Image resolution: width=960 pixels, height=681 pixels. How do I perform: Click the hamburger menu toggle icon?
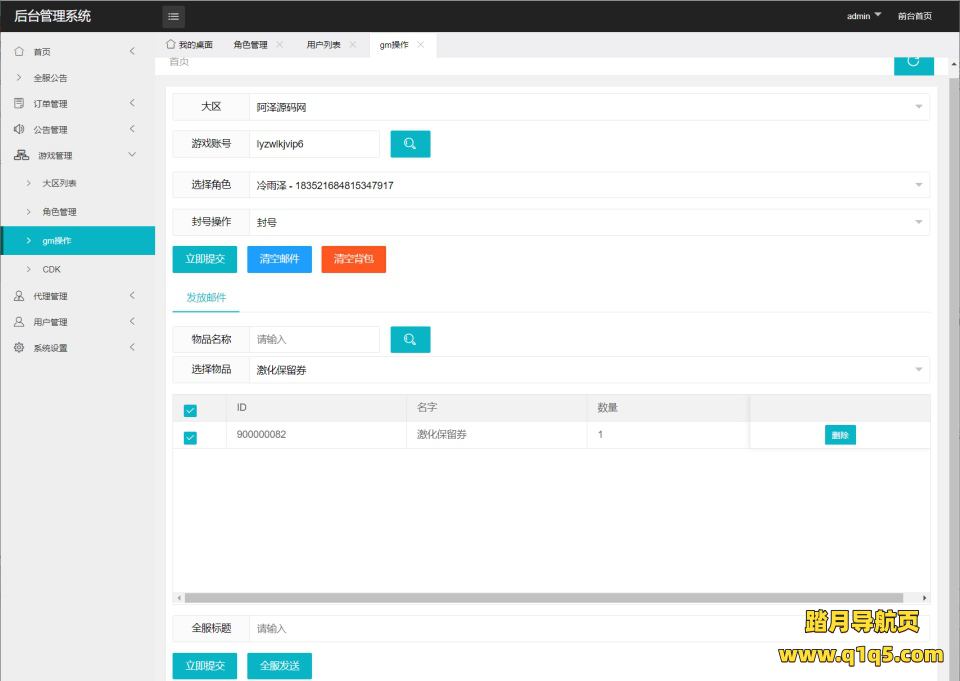pyautogui.click(x=173, y=16)
